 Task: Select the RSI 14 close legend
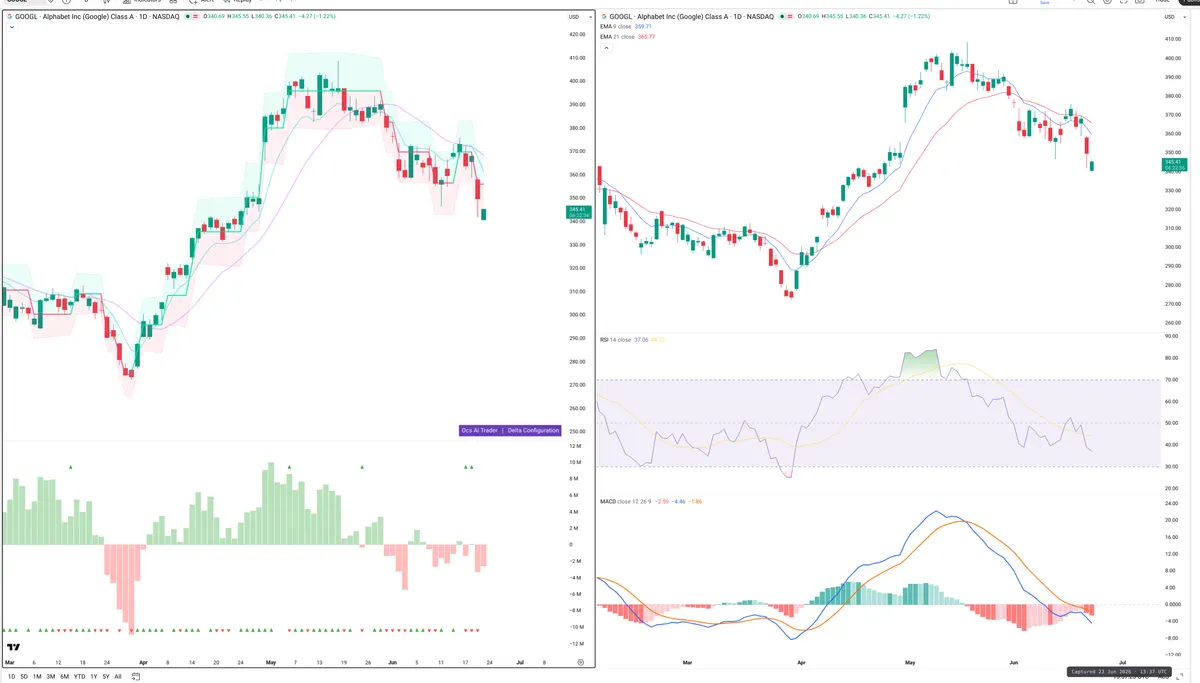click(633, 340)
